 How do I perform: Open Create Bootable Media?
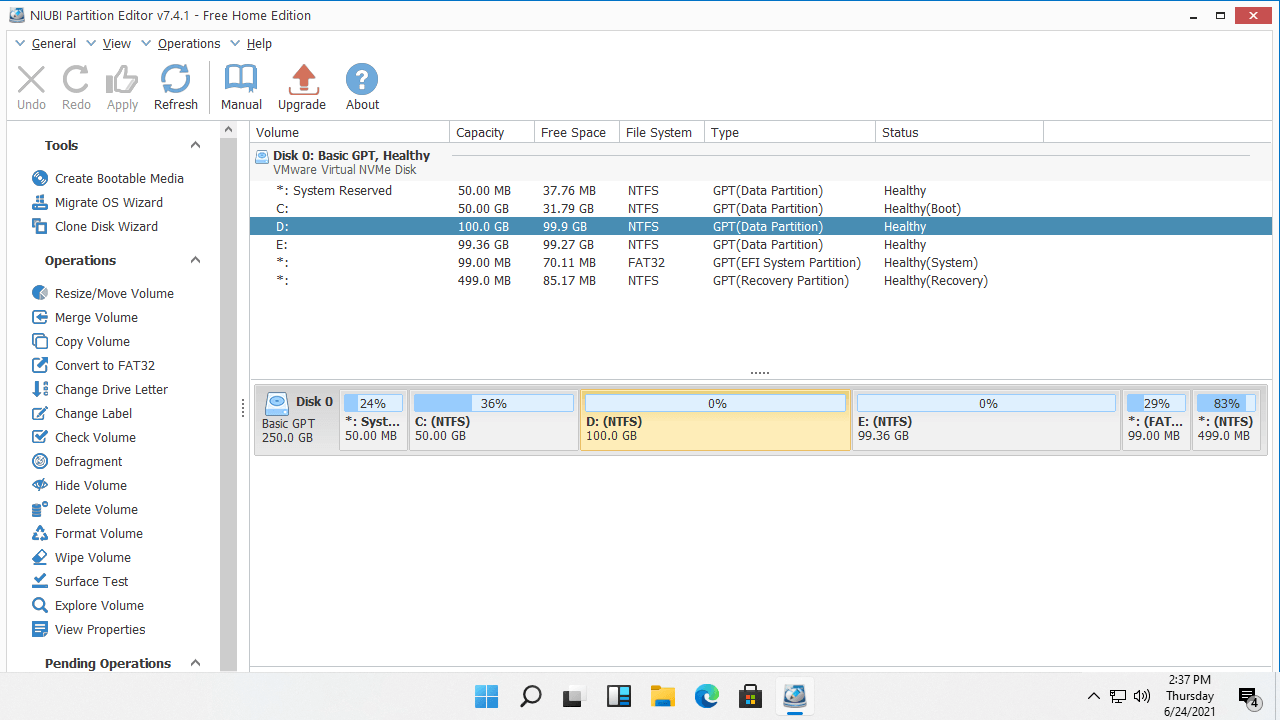click(120, 178)
